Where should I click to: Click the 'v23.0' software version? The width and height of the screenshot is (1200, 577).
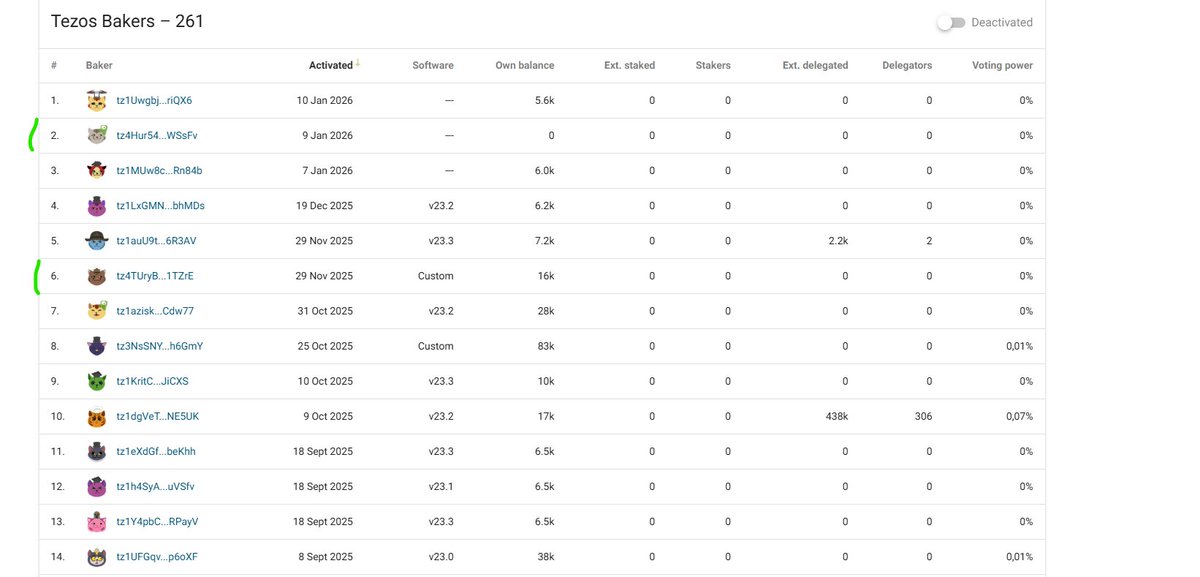(x=441, y=556)
